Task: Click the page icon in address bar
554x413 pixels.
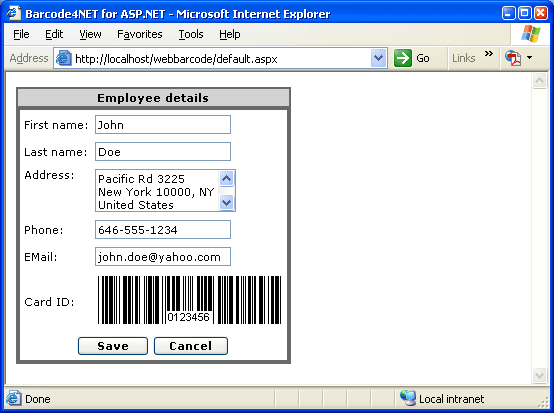Action: click(x=64, y=58)
